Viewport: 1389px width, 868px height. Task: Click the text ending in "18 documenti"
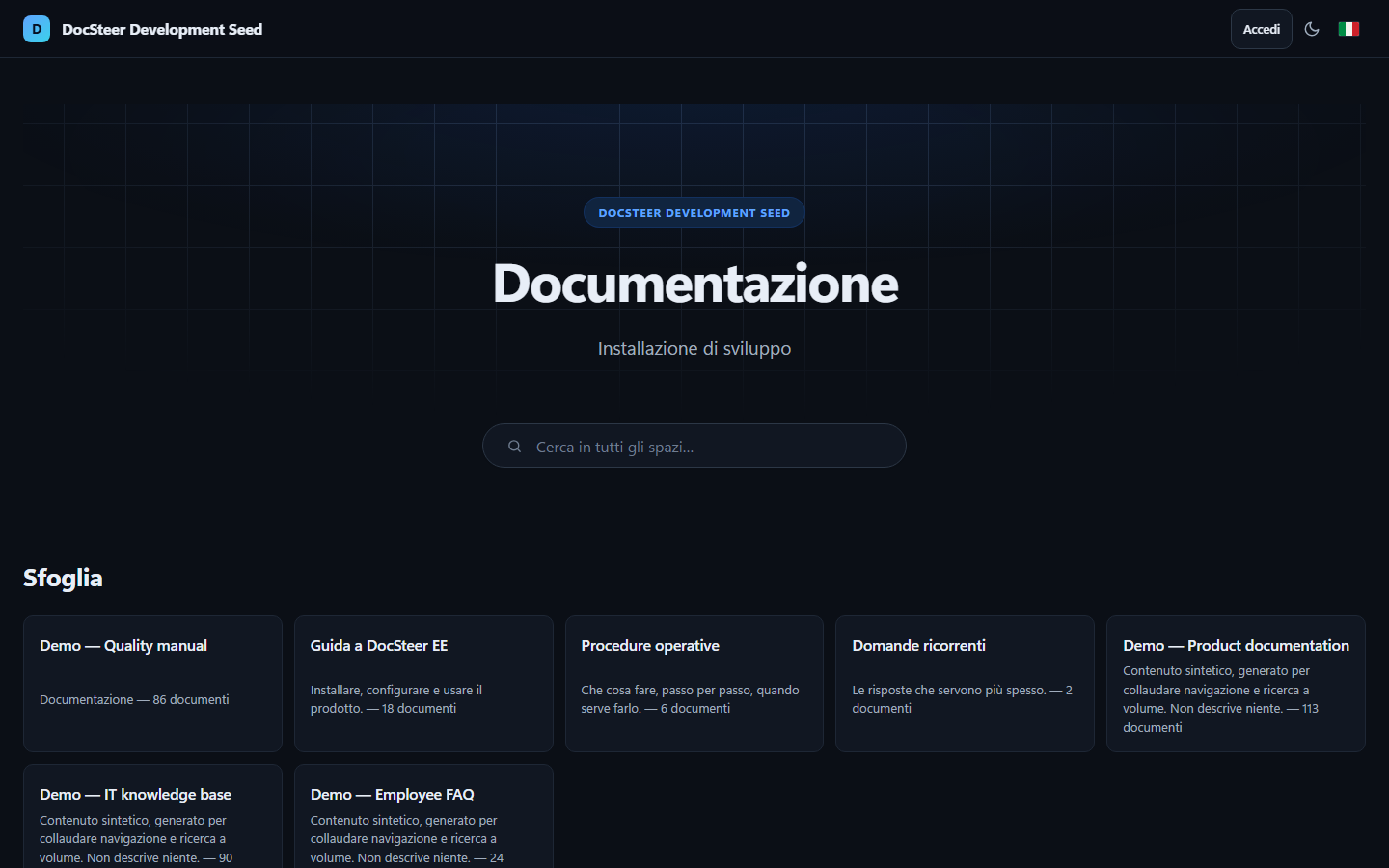(x=396, y=699)
